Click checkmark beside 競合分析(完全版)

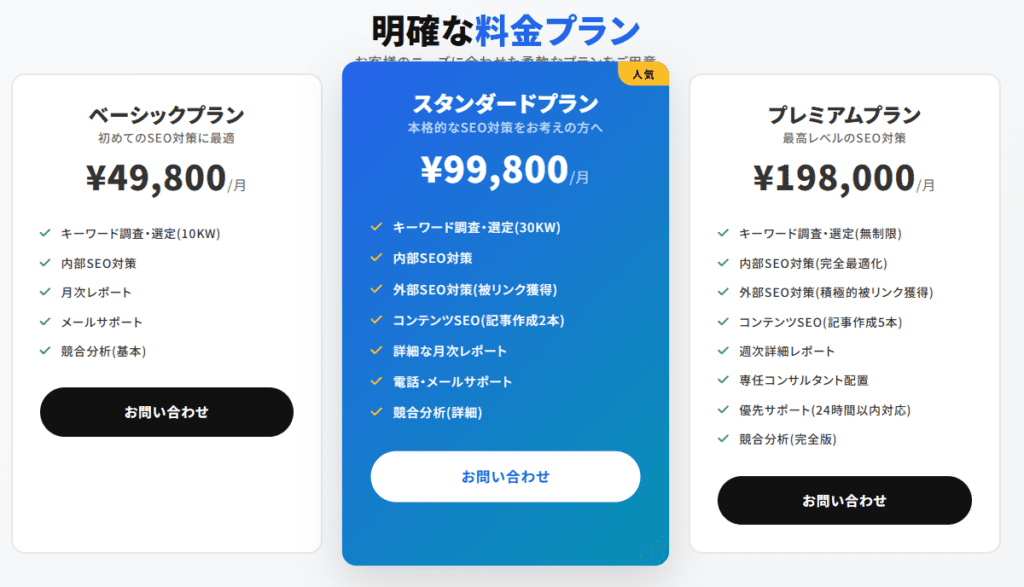click(x=723, y=438)
